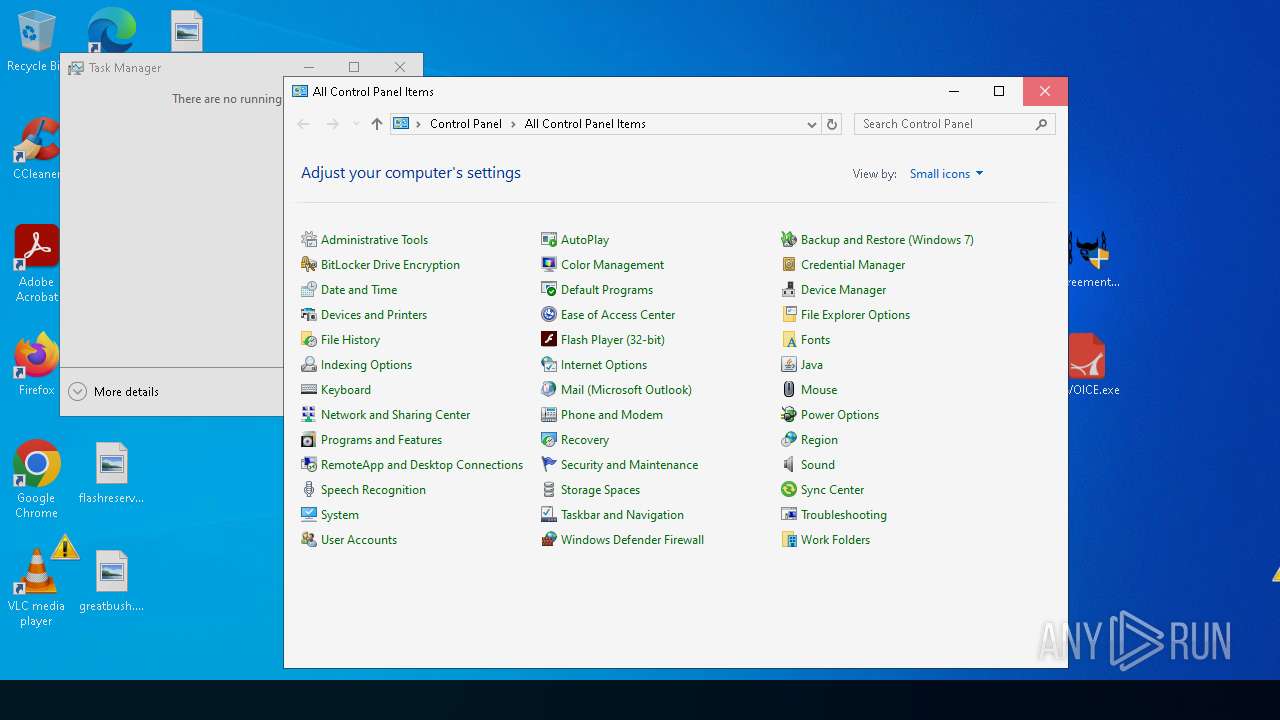Open the Recent locations dropdown arrow
The width and height of the screenshot is (1280, 720).
pyautogui.click(x=356, y=124)
